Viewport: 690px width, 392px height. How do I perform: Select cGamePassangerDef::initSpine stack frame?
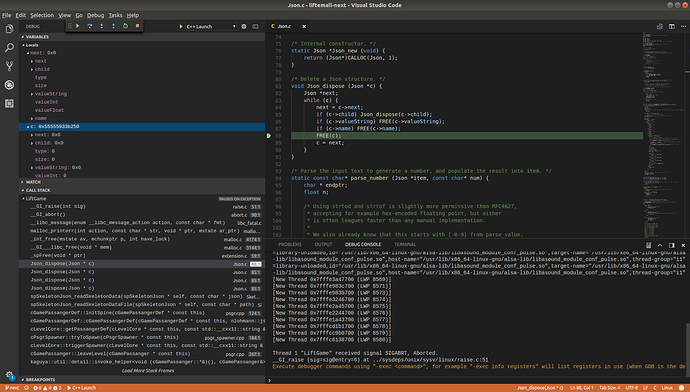[x=142, y=313]
